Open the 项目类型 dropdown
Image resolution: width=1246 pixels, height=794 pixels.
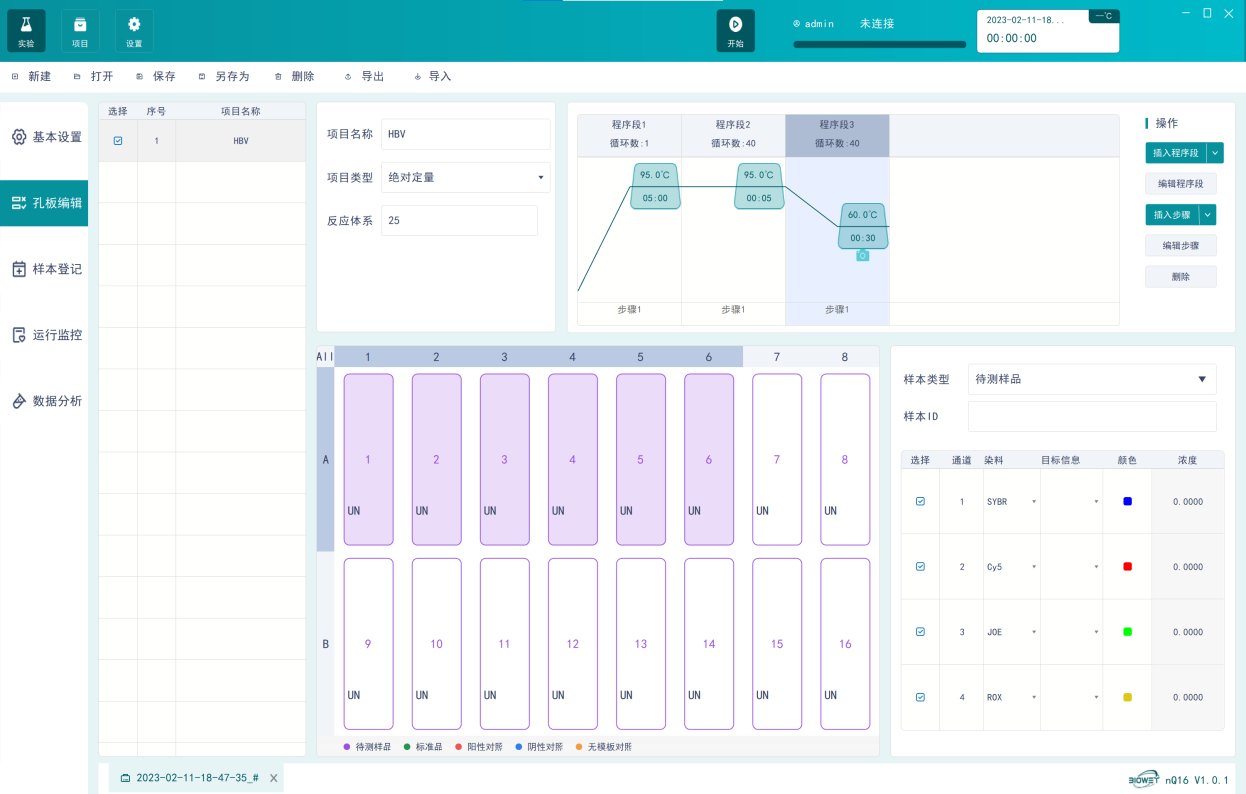[x=541, y=178]
